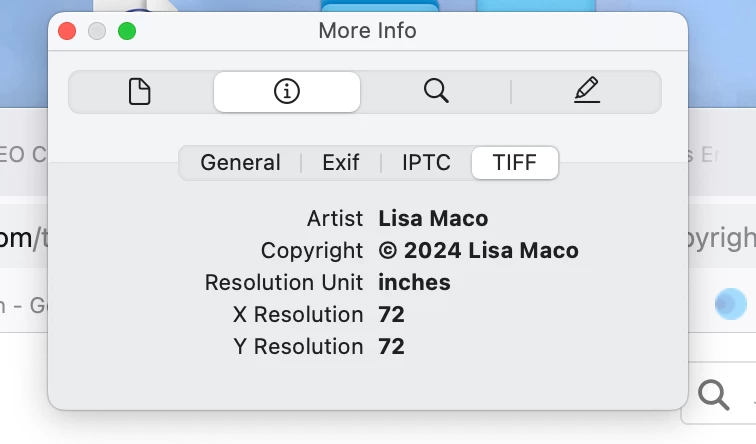Click the search magnifier behind the window

pyautogui.click(x=713, y=395)
